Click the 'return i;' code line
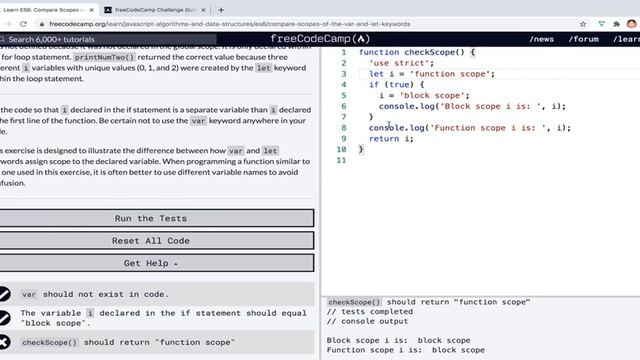Screen dimensions: 640x360 point(391,139)
